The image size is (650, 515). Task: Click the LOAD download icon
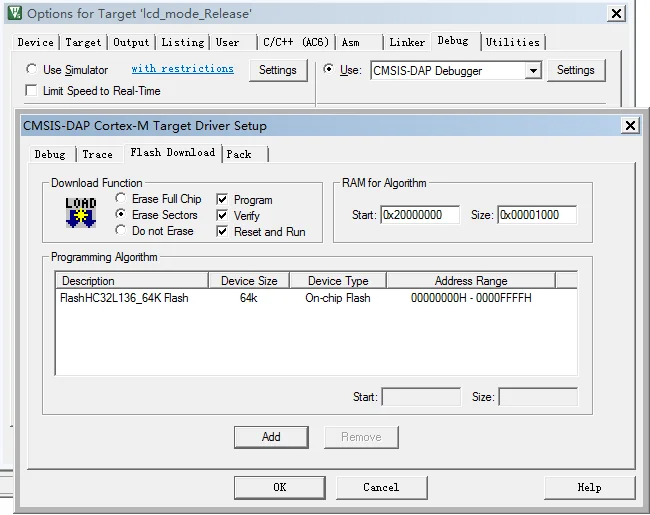tap(81, 213)
